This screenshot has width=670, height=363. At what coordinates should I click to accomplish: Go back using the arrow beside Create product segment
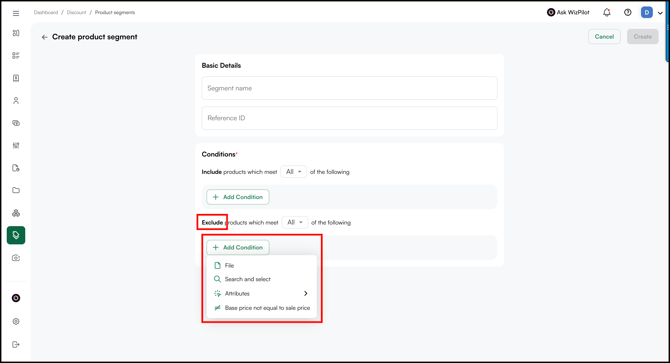44,37
